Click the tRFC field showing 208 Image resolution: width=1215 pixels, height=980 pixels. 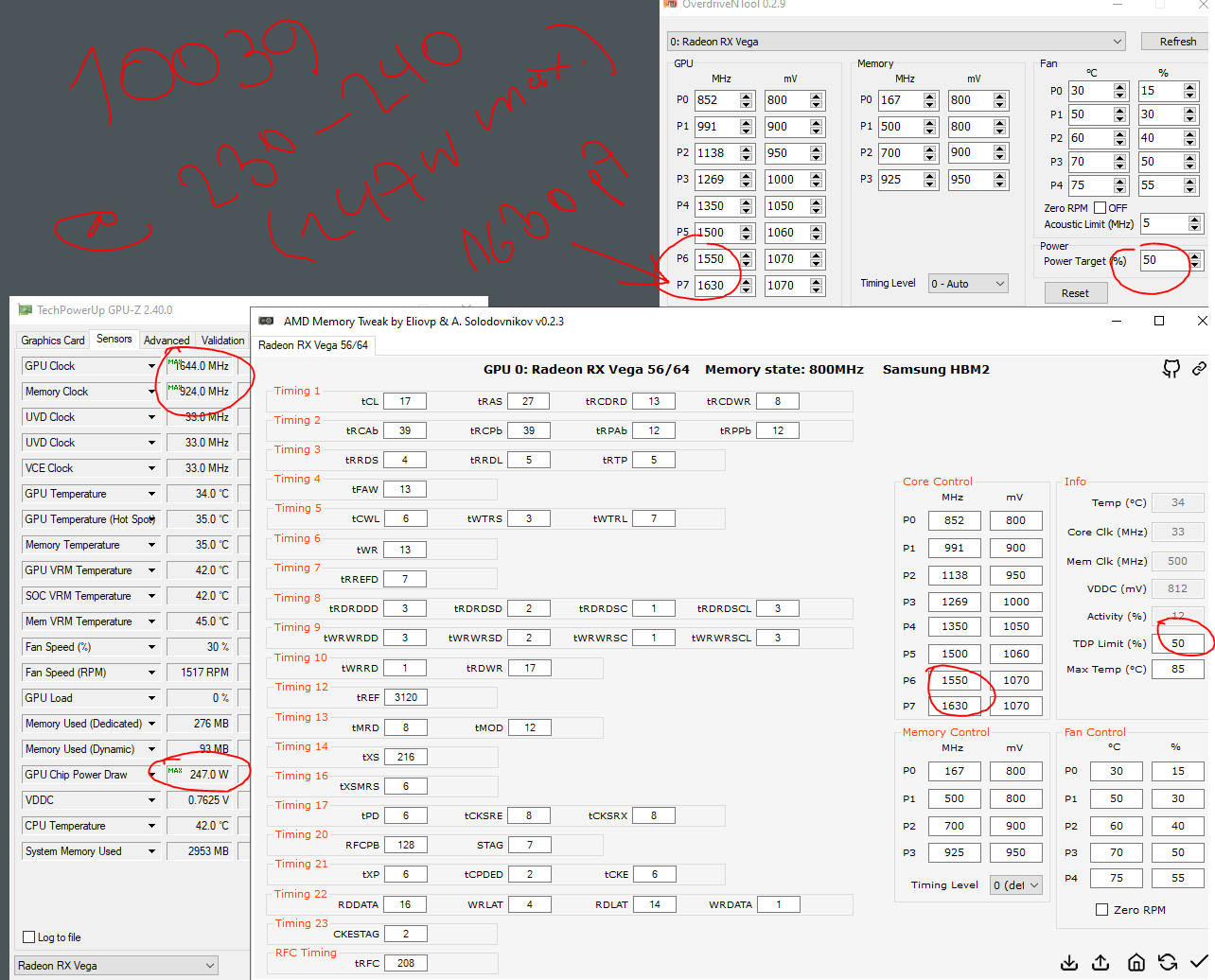[406, 963]
